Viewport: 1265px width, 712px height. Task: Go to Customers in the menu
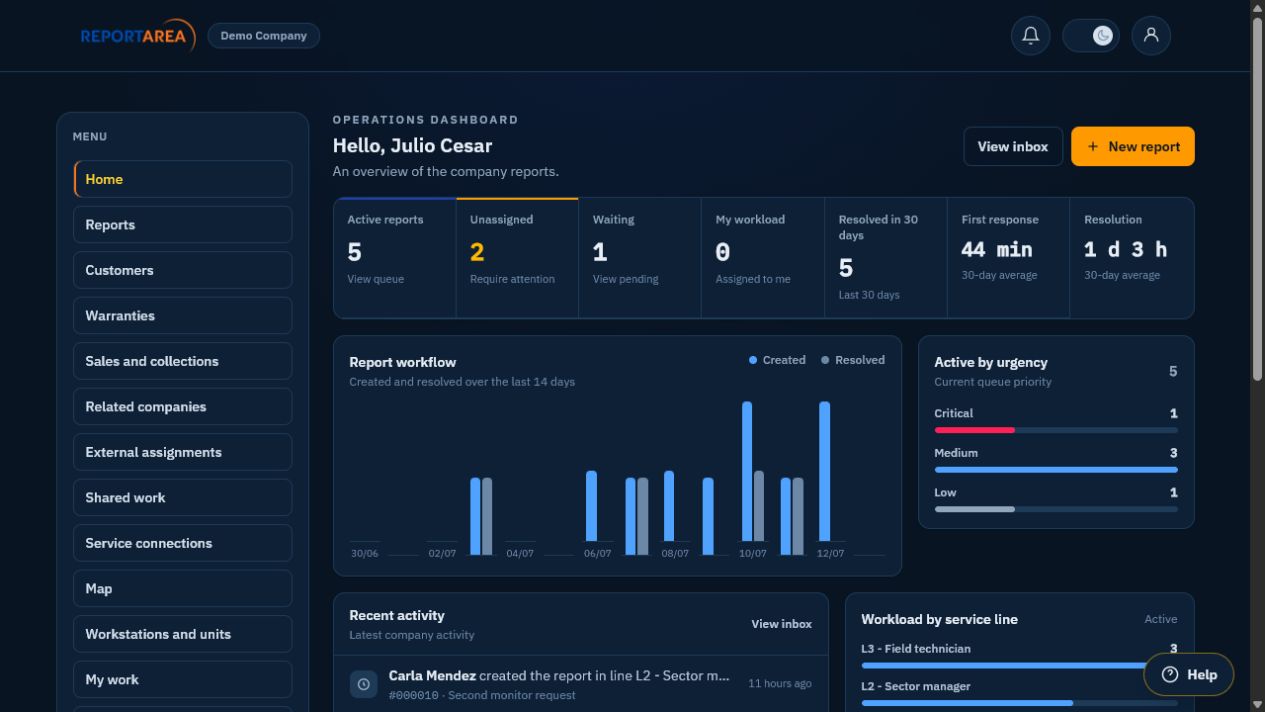tap(183, 270)
